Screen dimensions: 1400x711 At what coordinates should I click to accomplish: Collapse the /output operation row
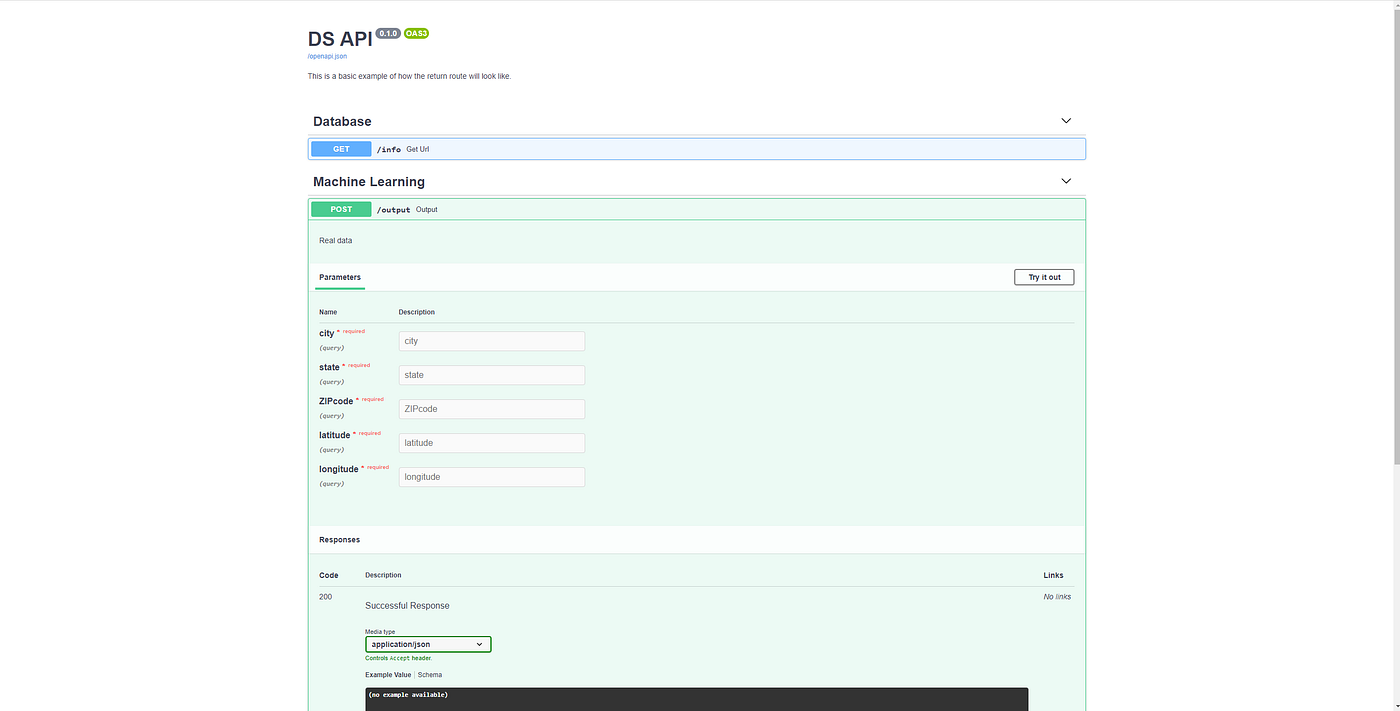pos(697,209)
